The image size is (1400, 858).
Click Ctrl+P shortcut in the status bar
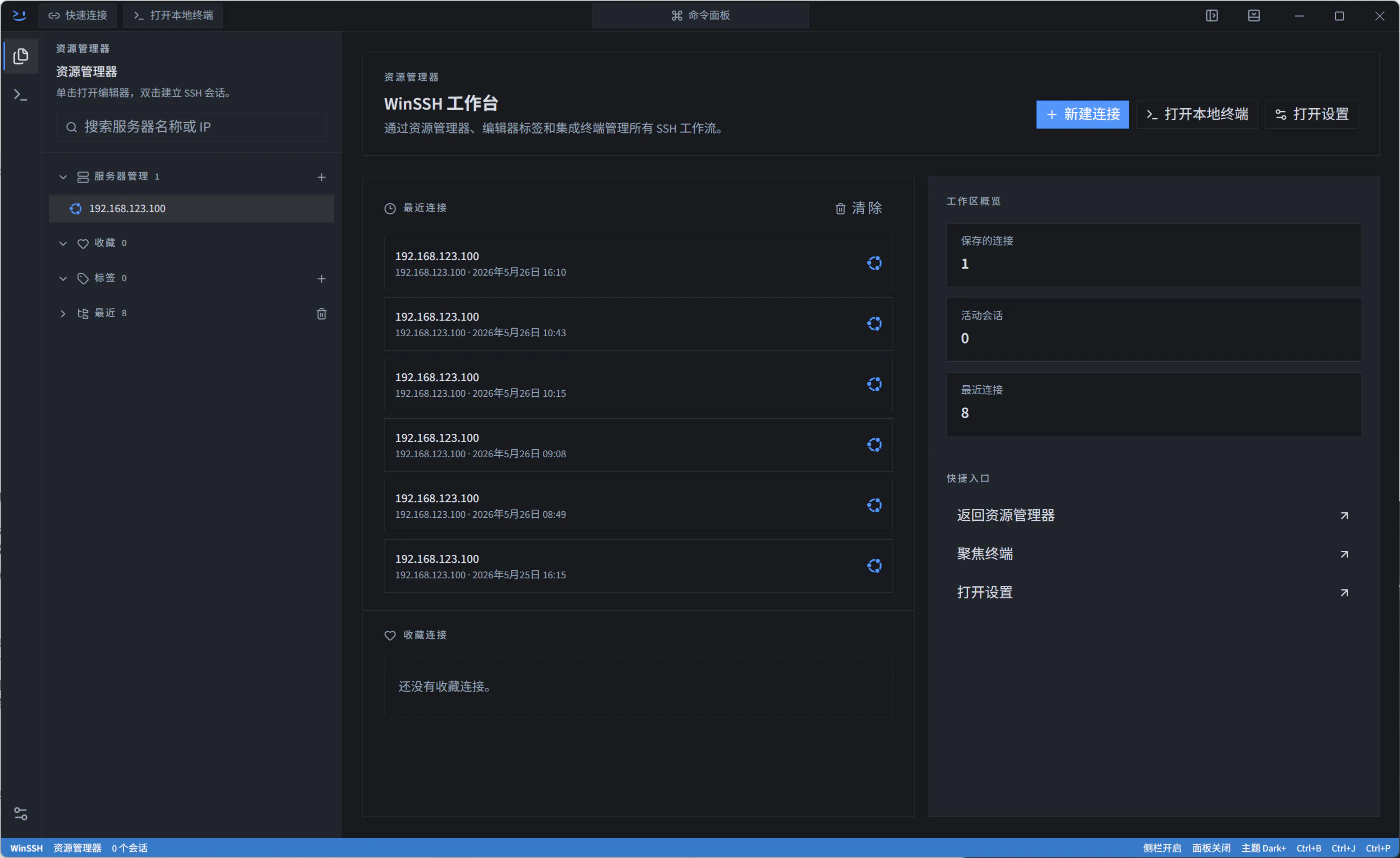point(1377,848)
